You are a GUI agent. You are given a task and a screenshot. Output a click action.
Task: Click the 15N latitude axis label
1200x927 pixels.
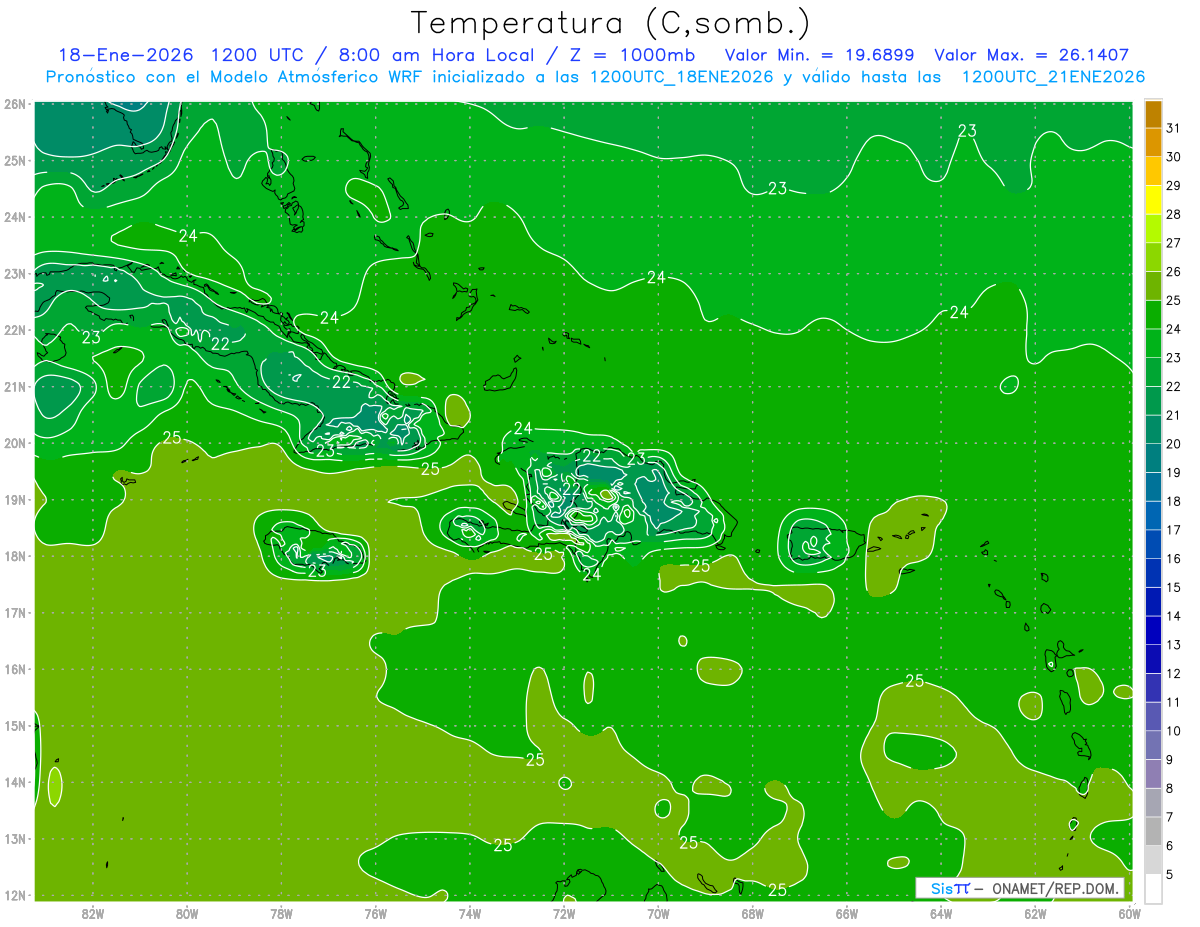click(x=14, y=726)
